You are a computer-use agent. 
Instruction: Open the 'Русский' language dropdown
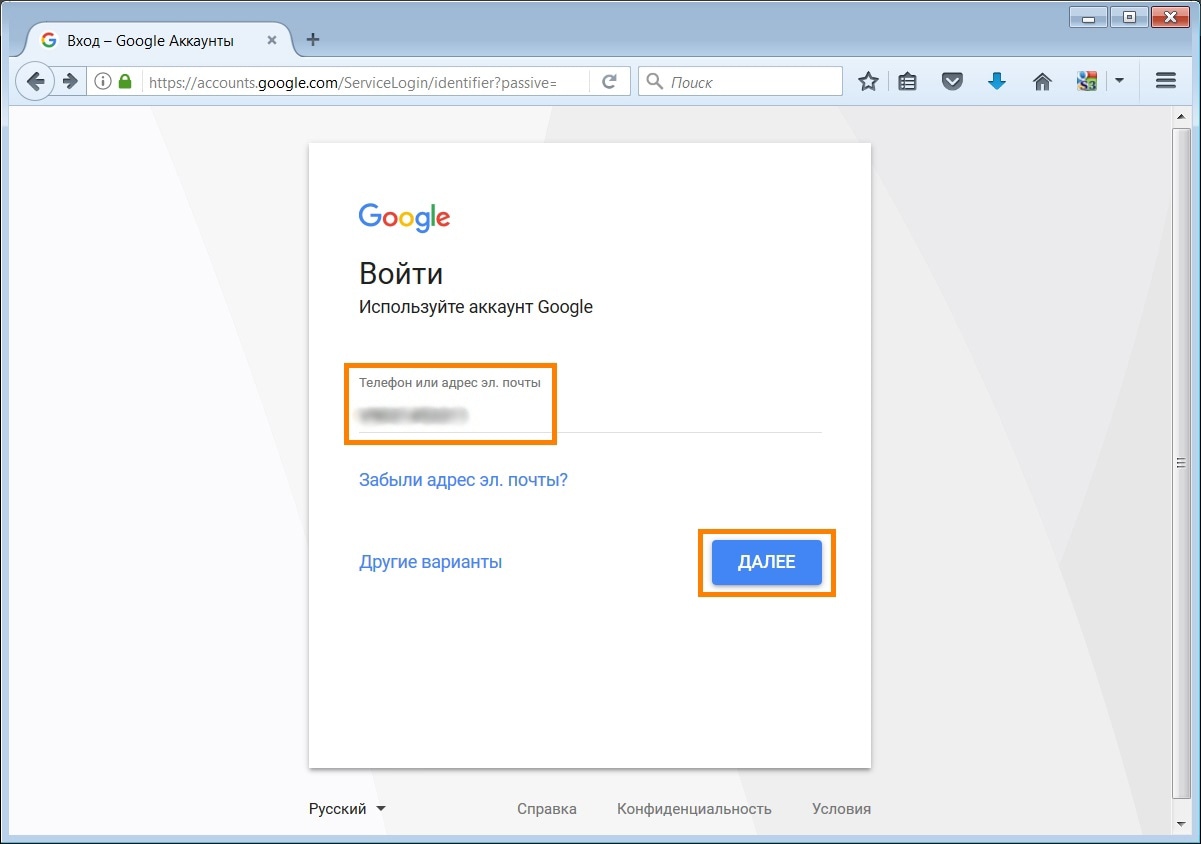(x=347, y=809)
